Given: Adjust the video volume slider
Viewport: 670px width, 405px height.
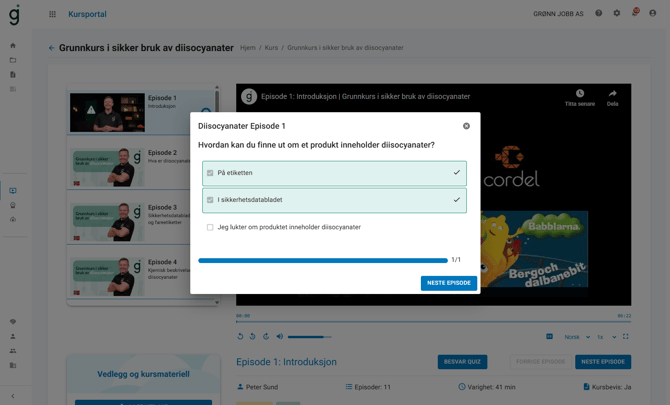Looking at the screenshot, I should (x=308, y=337).
